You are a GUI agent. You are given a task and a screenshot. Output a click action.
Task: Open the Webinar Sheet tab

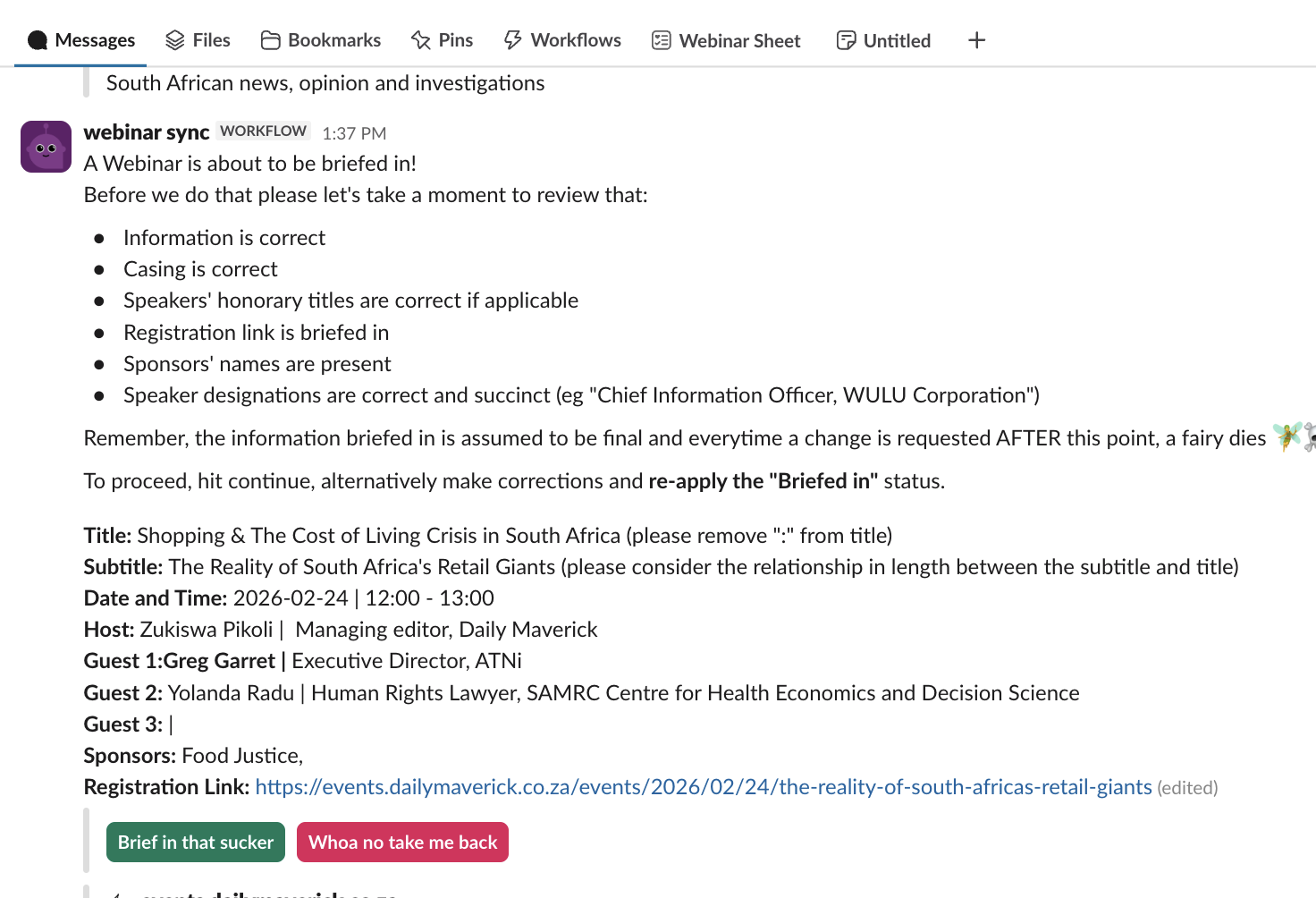click(x=726, y=40)
